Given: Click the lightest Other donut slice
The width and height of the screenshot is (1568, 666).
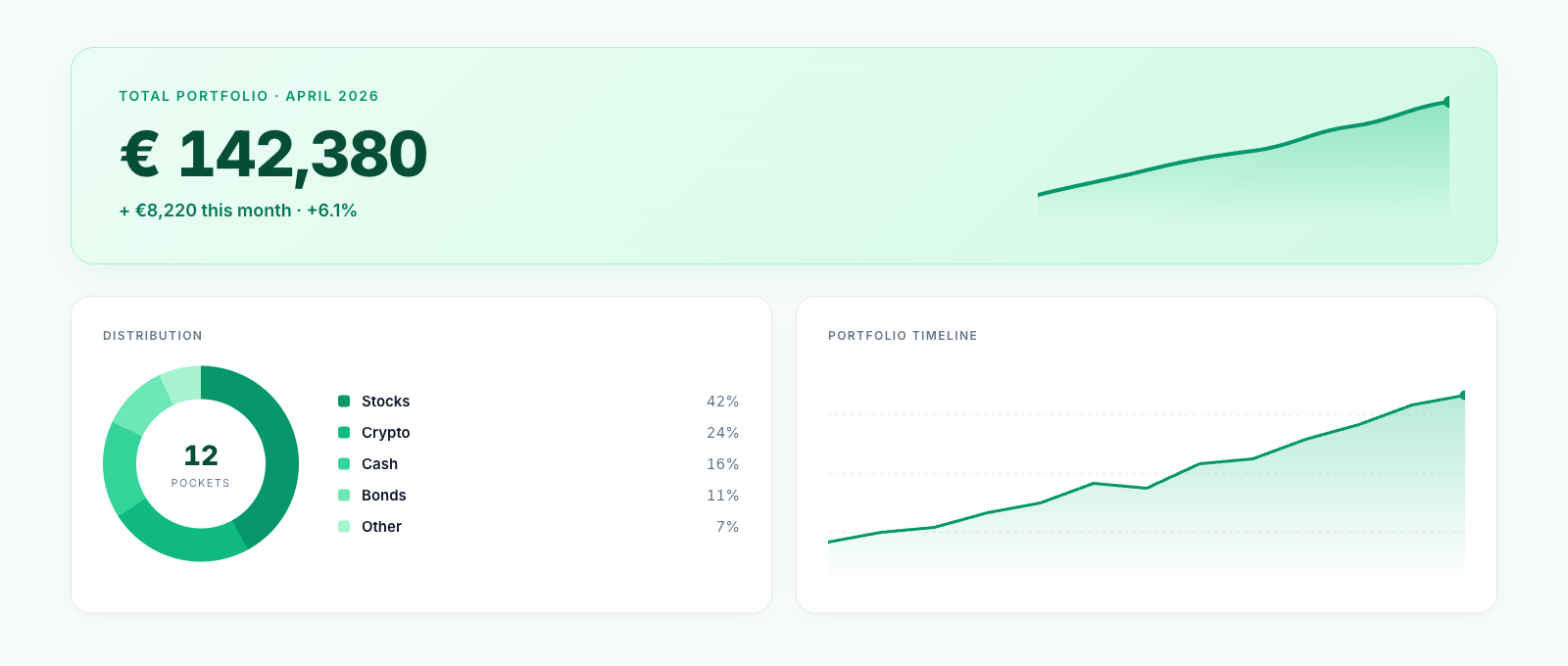Looking at the screenshot, I should click(x=183, y=384).
